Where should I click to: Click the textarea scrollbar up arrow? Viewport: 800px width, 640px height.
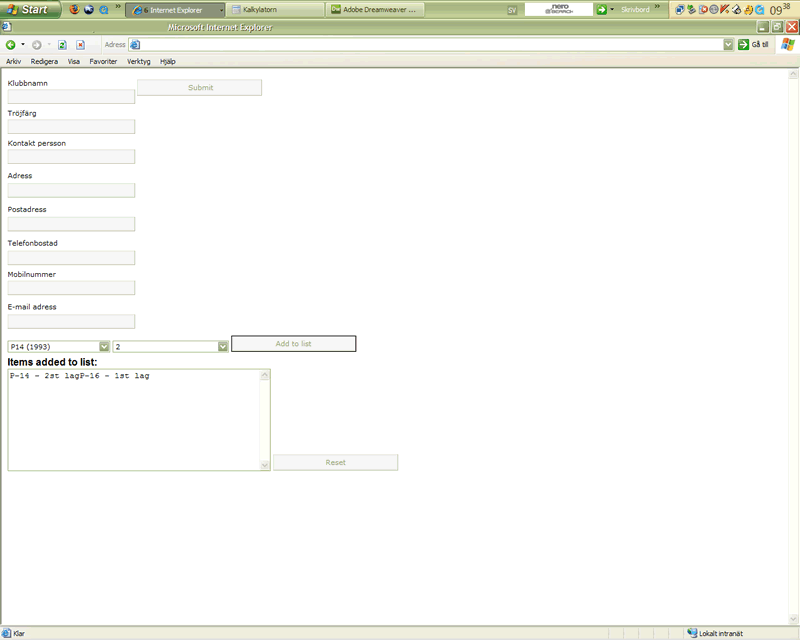point(264,375)
